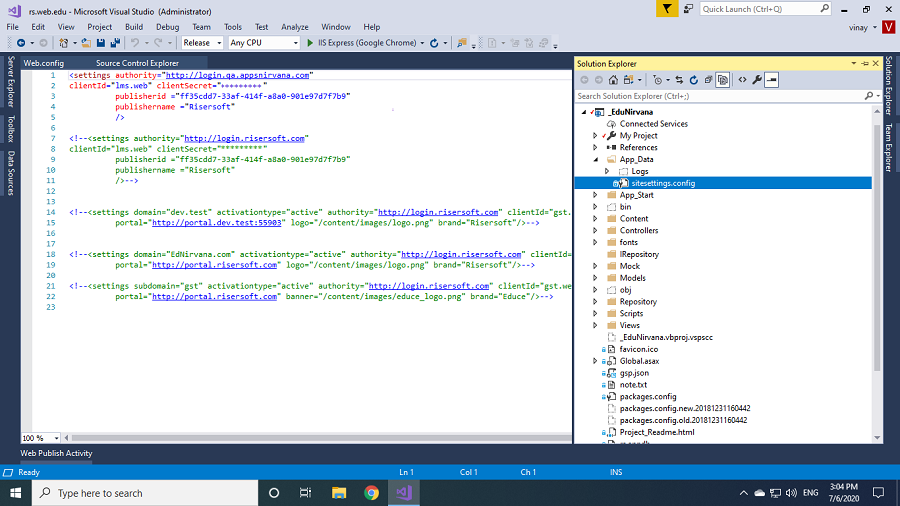This screenshot has width=900, height=506.
Task: Expand the References node
Action: coord(595,147)
